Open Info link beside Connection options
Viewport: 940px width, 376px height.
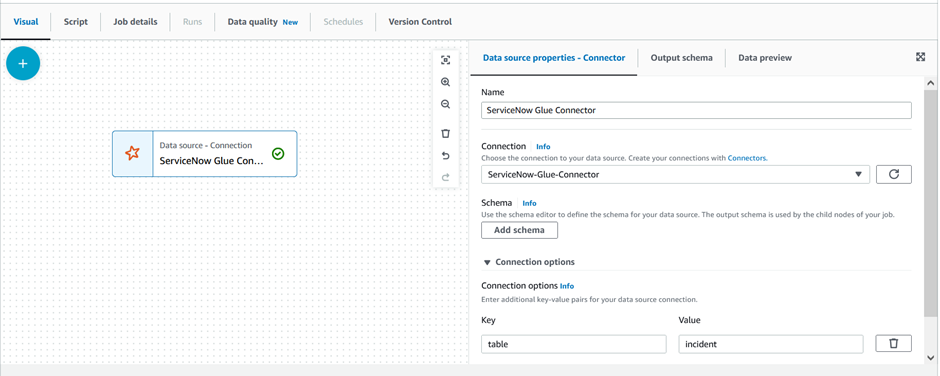click(x=567, y=286)
